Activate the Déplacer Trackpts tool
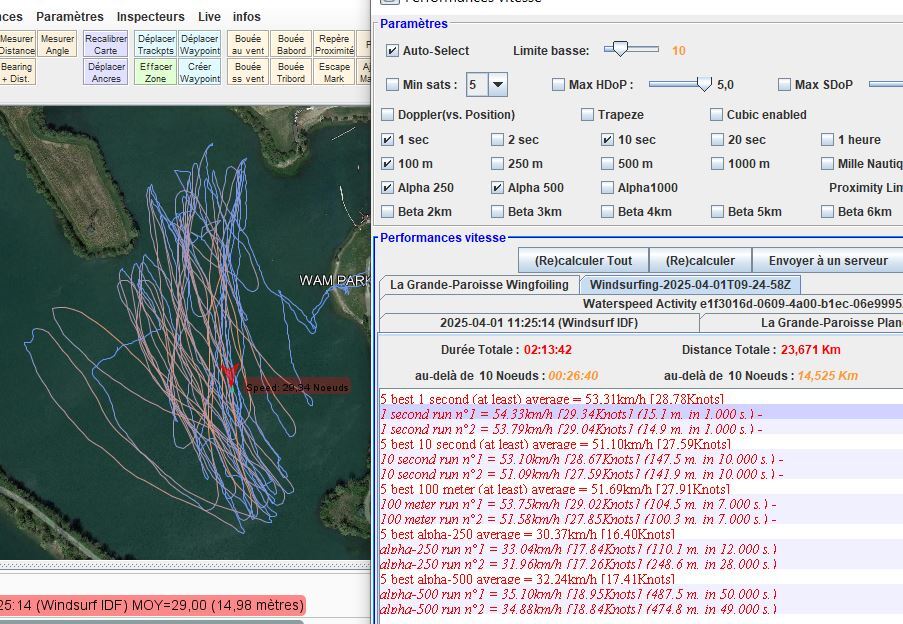Screen dimensions: 903x624 point(155,44)
